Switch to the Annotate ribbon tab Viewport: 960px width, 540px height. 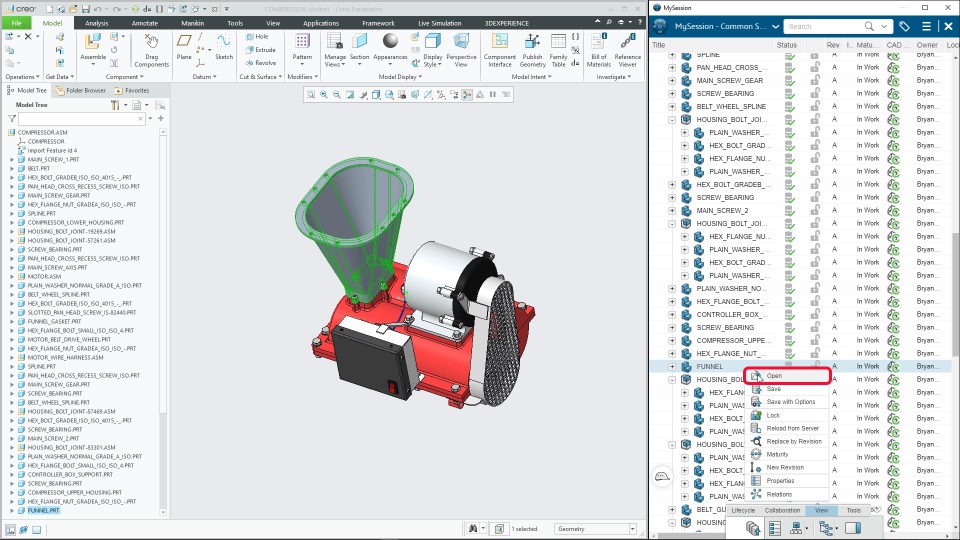click(144, 23)
